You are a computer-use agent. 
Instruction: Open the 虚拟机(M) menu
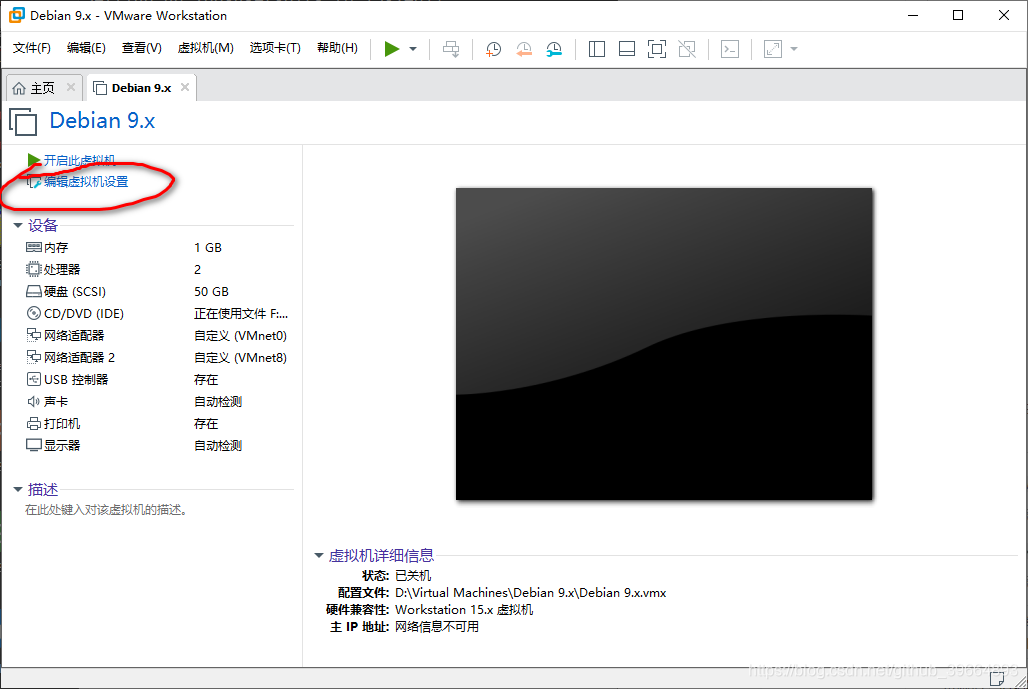[x=205, y=48]
